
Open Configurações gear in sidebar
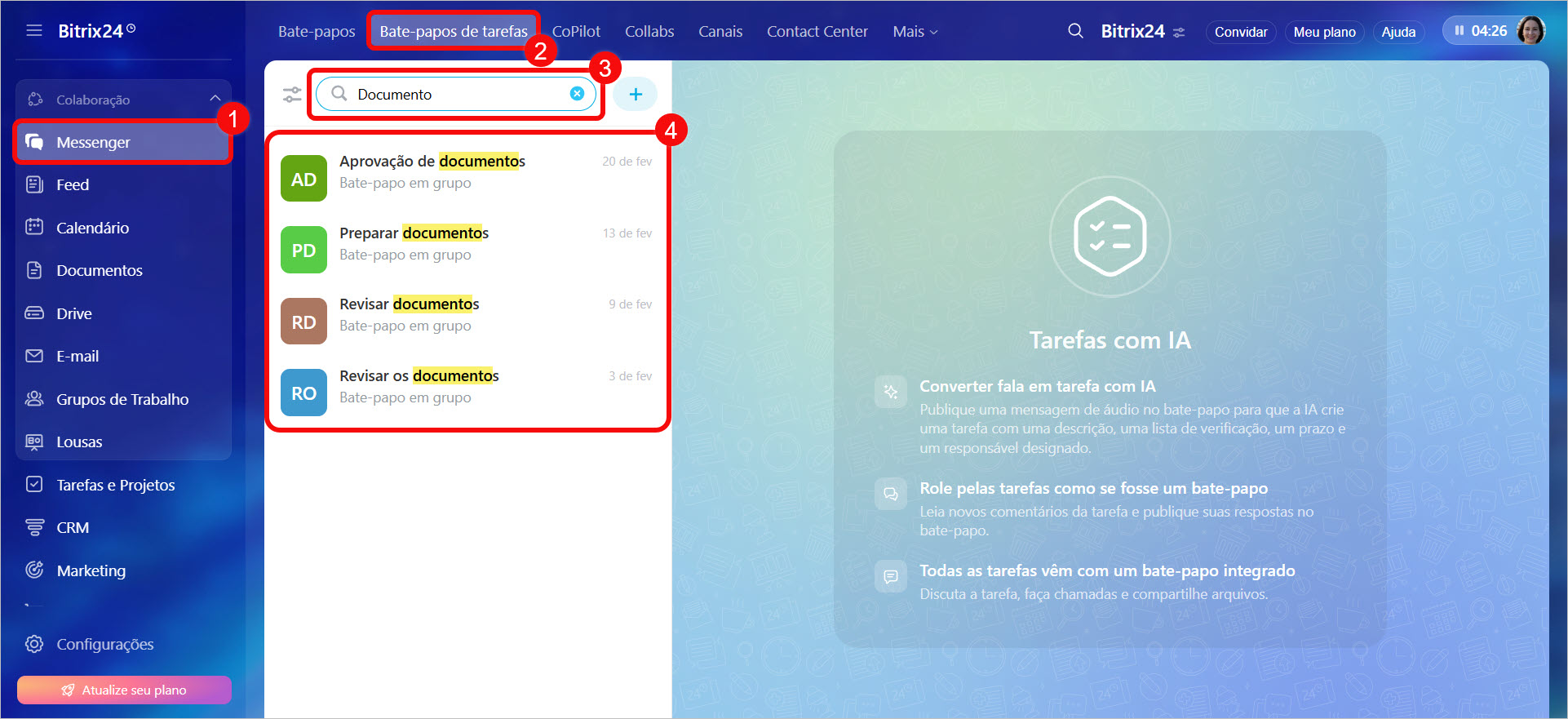[x=34, y=644]
